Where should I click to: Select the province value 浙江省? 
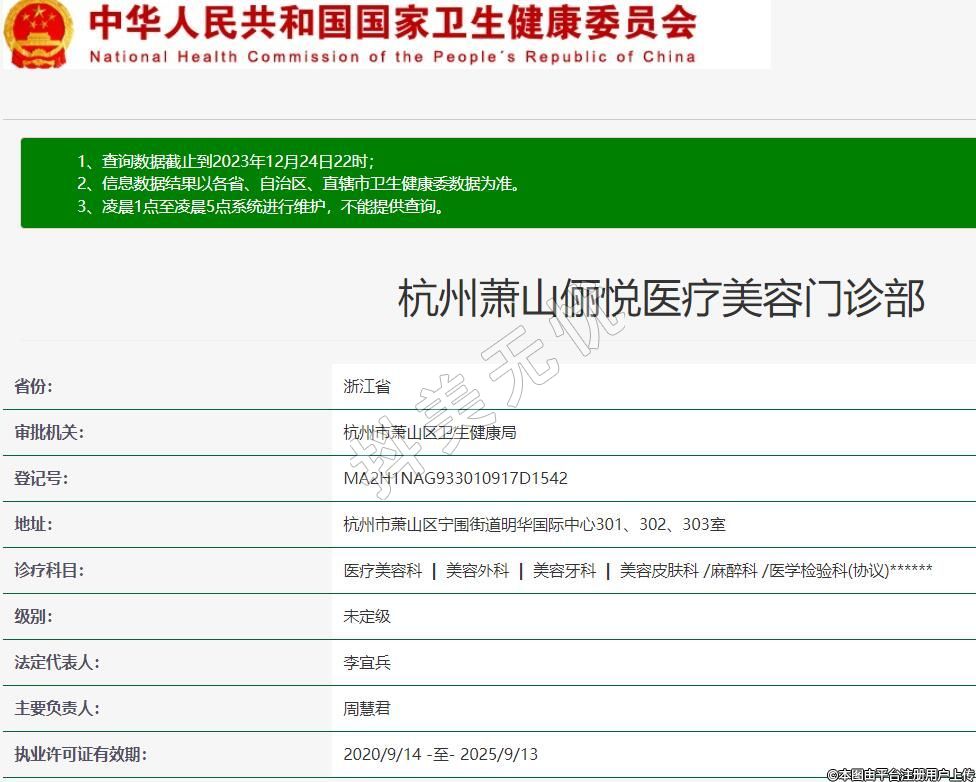tap(367, 387)
